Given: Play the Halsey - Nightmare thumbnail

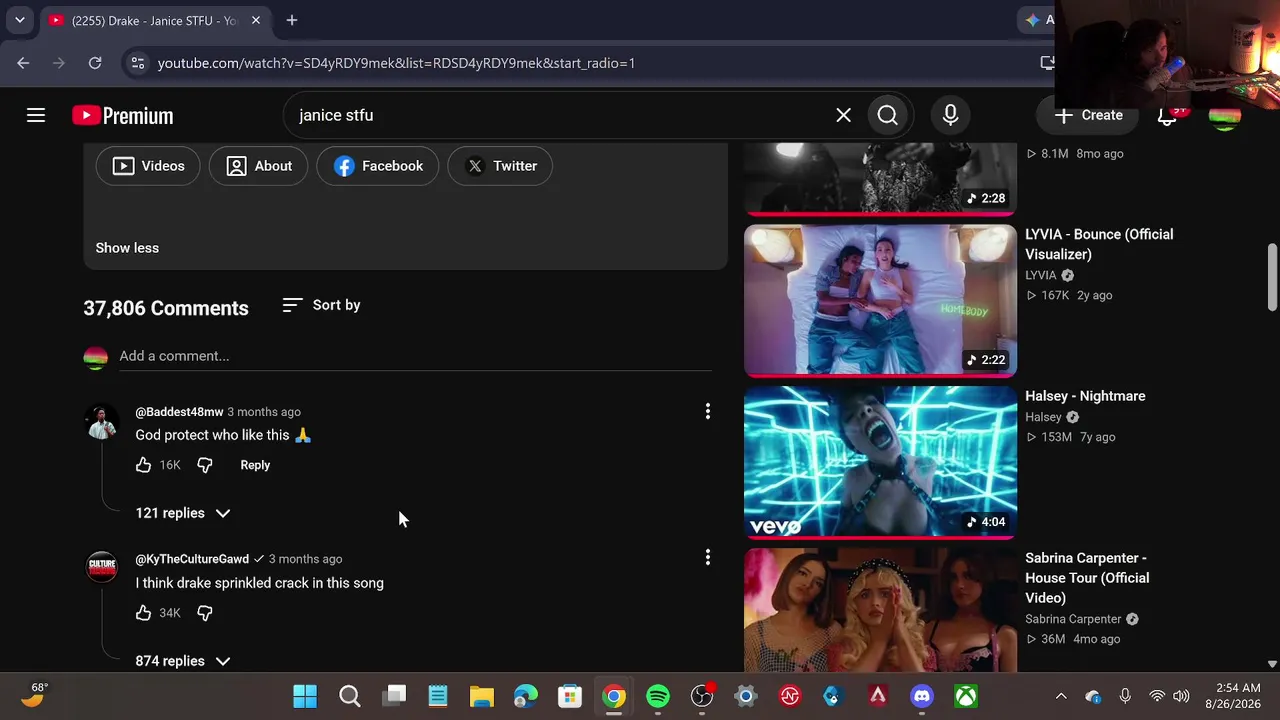Looking at the screenshot, I should pos(880,463).
